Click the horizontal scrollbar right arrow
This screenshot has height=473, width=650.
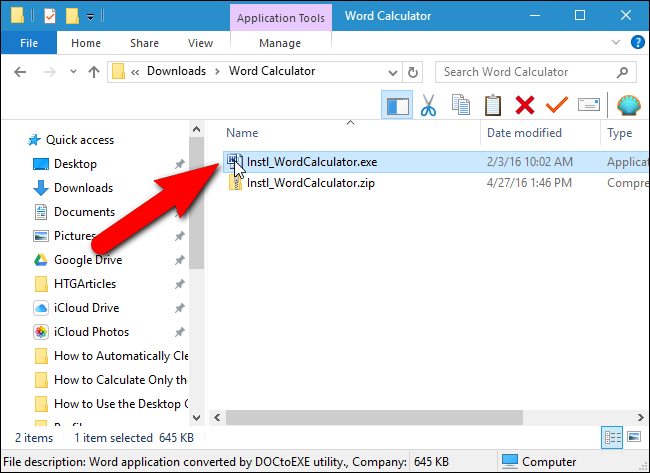pyautogui.click(x=641, y=417)
